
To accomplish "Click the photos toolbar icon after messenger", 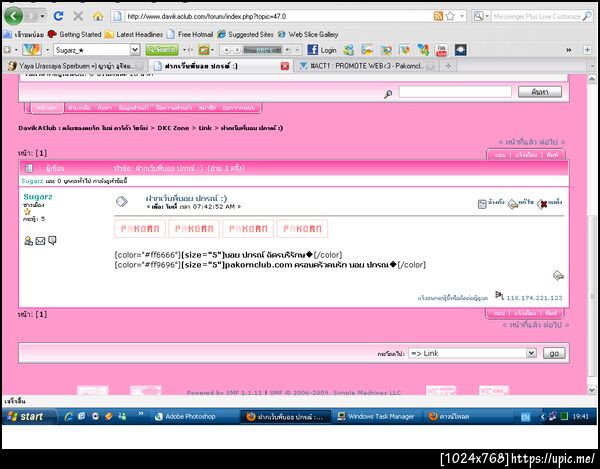I will (367, 50).
